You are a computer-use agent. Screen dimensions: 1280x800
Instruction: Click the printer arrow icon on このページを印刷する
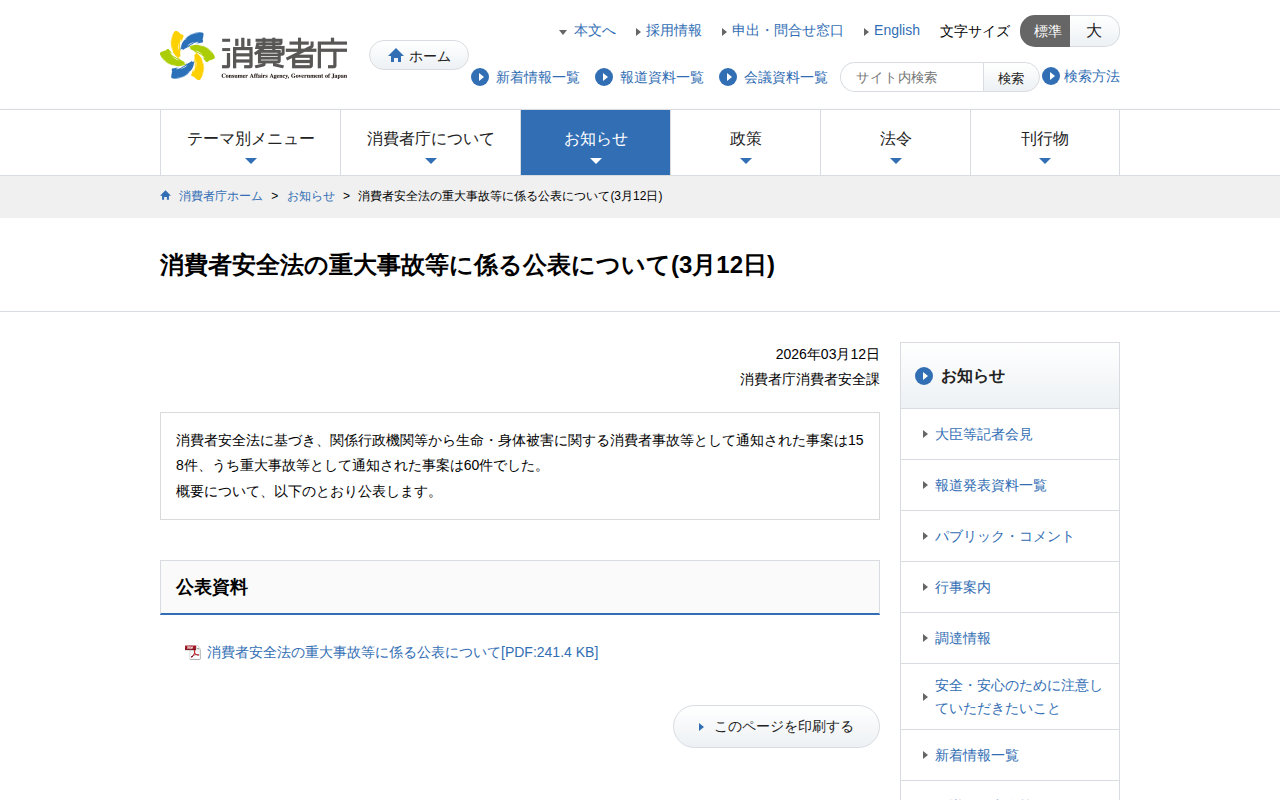(x=701, y=726)
